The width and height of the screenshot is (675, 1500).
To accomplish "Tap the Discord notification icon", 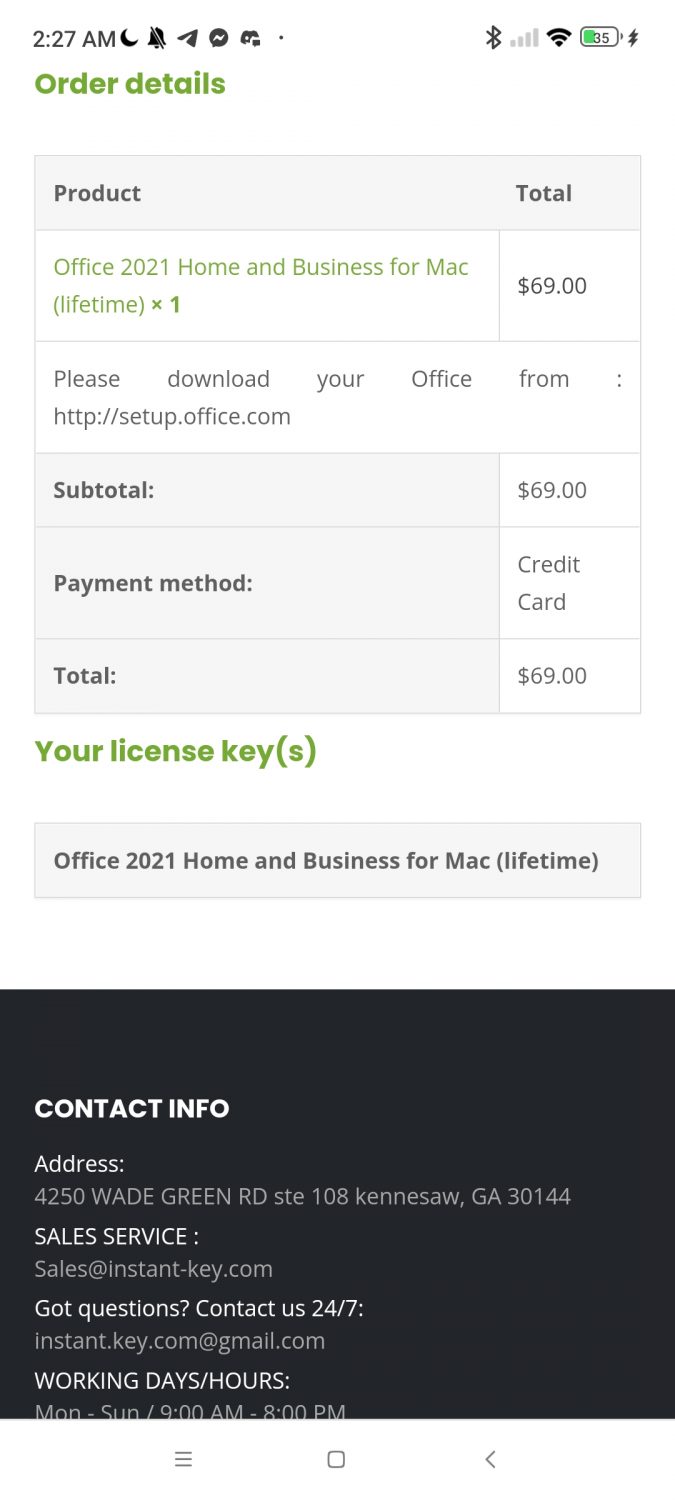I will coord(251,39).
